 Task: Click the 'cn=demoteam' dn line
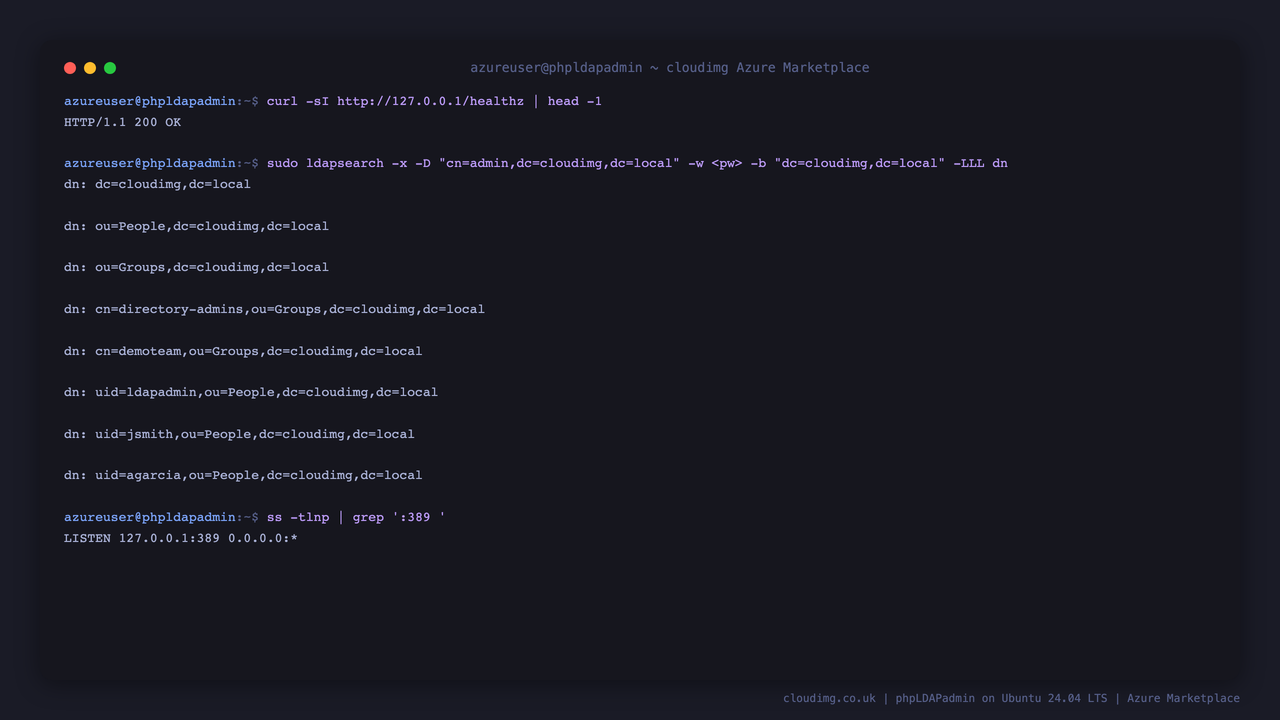[243, 351]
